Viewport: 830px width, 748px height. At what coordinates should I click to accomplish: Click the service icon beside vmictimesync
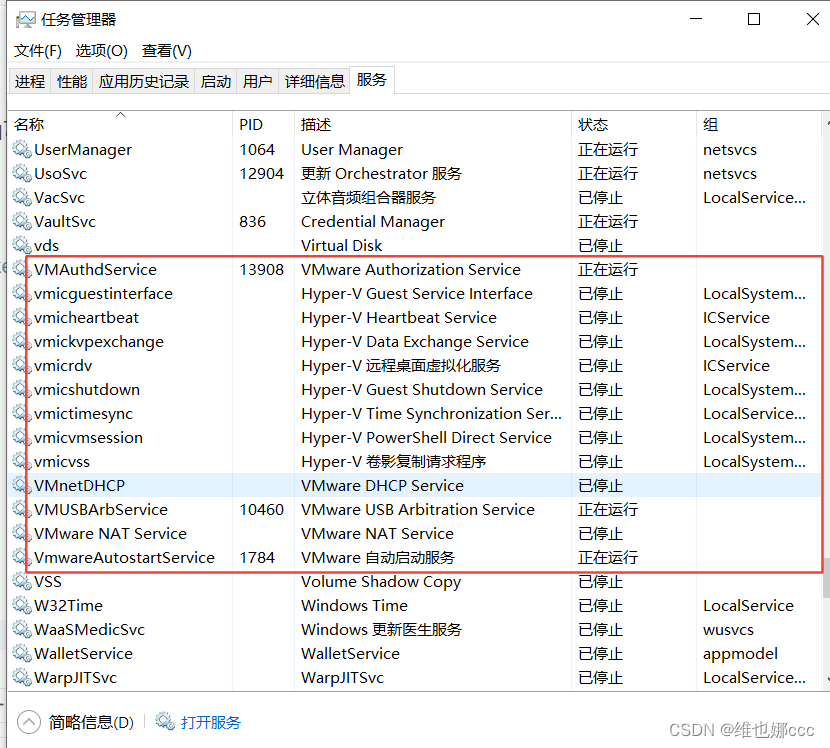tap(22, 413)
